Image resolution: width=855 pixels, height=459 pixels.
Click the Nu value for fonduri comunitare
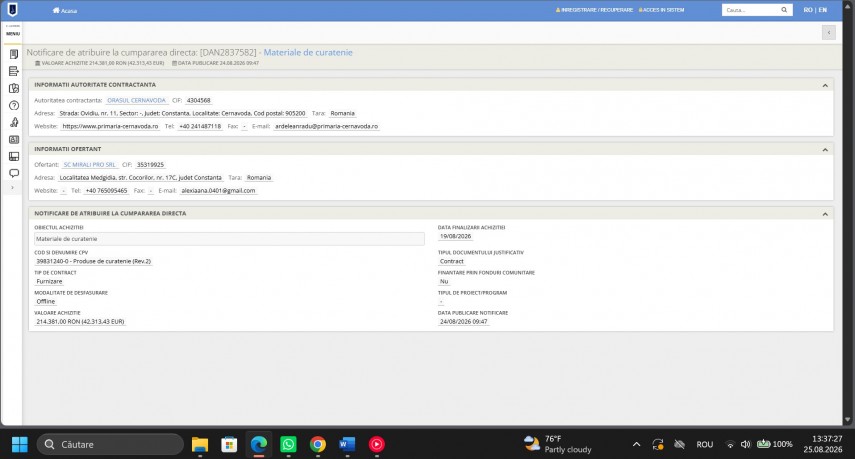[x=444, y=281]
